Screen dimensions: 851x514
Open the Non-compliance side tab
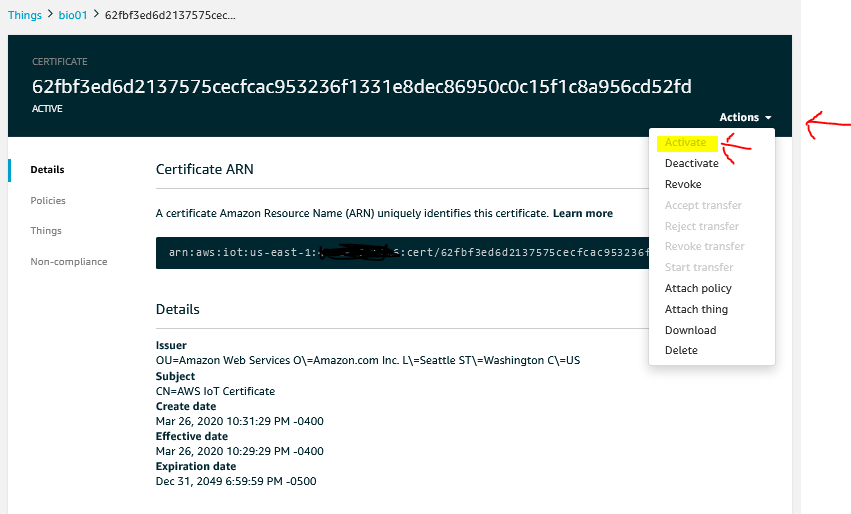point(68,261)
